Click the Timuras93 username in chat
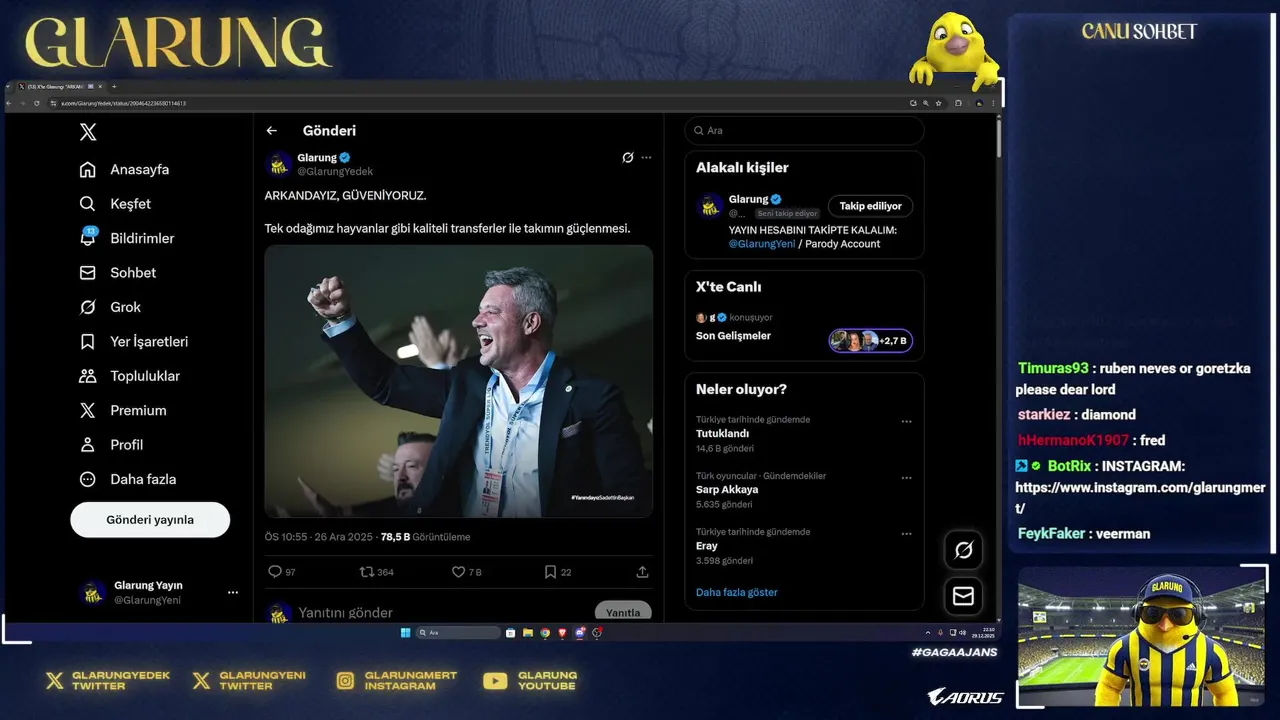The width and height of the screenshot is (1280, 720). [1052, 368]
